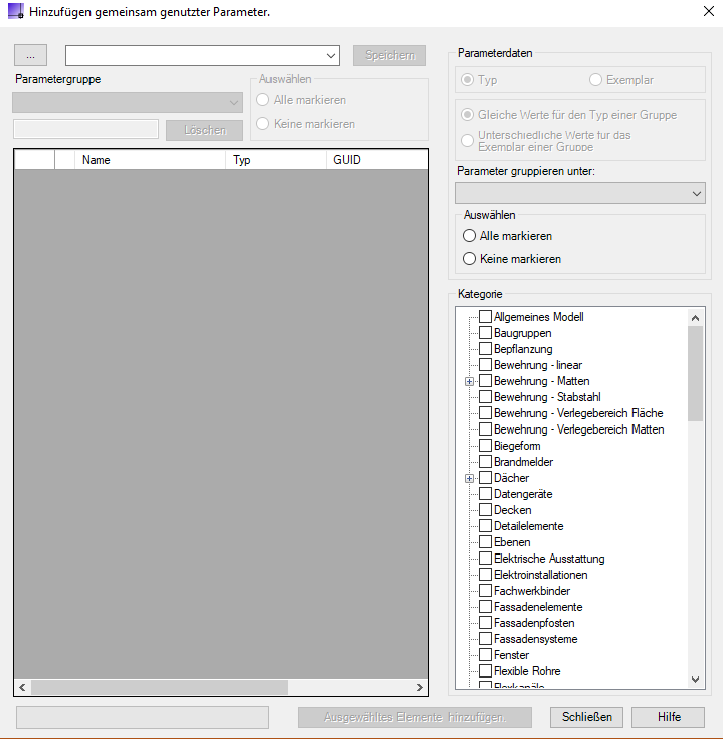Click the parameter table horizontal scrollbar thumb

[159, 687]
